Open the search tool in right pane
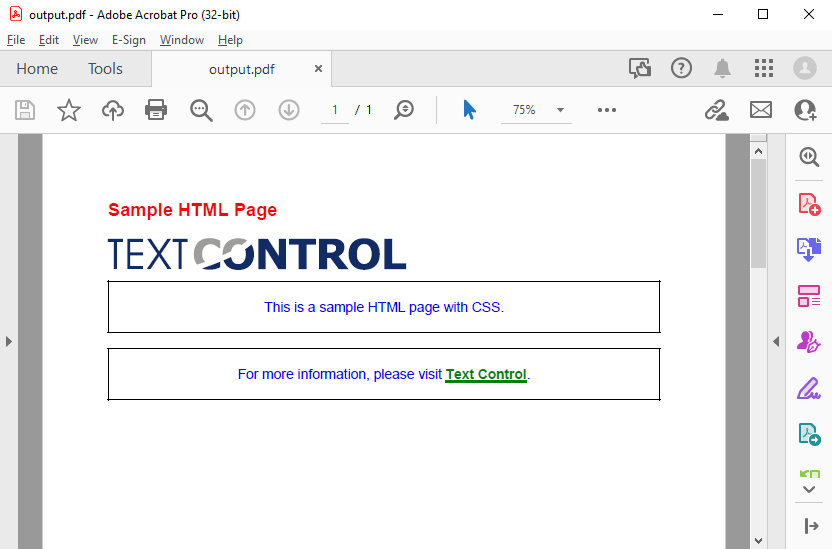The height and width of the screenshot is (549, 832). (x=809, y=157)
